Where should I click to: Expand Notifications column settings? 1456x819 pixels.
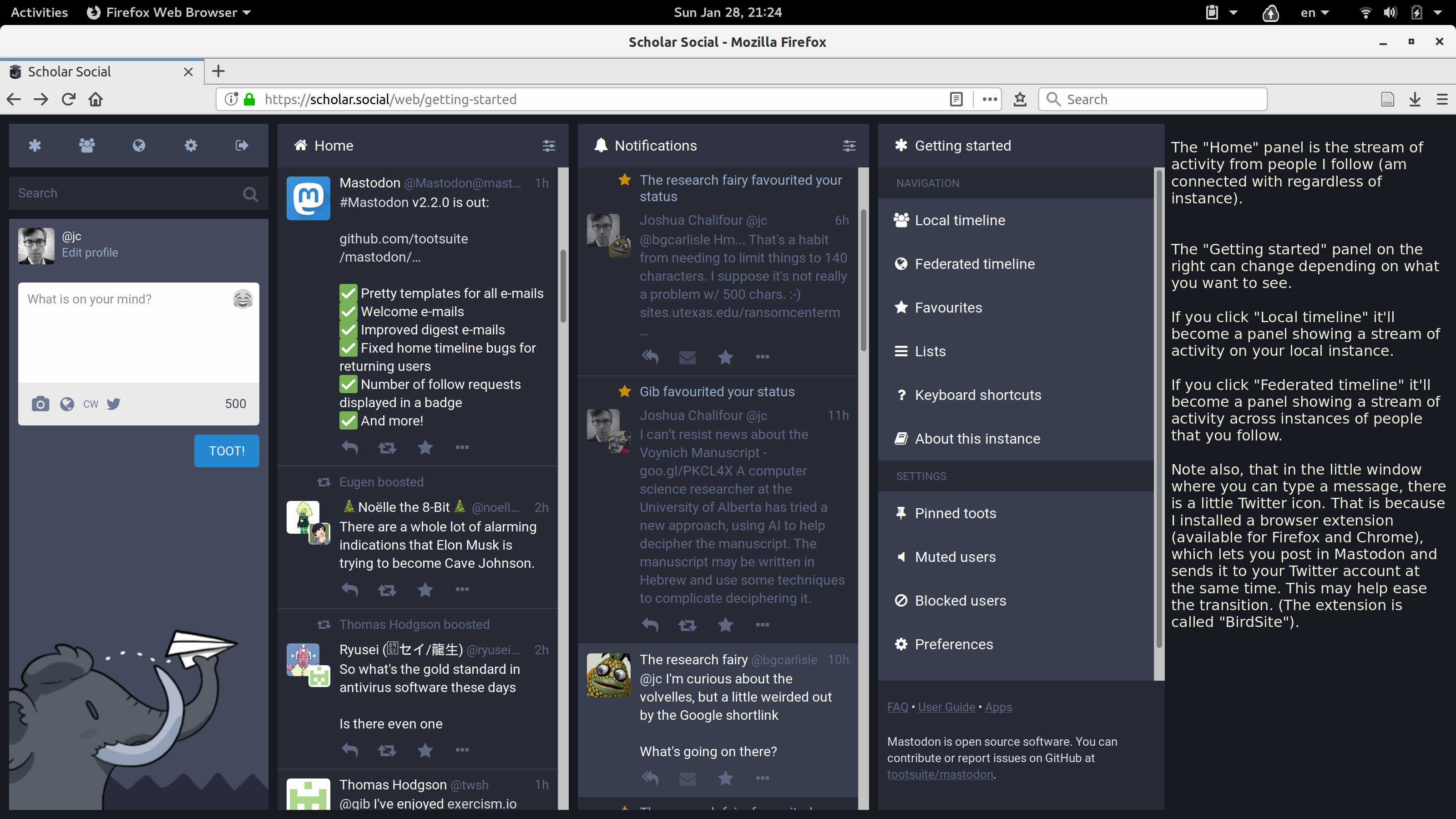(x=849, y=146)
